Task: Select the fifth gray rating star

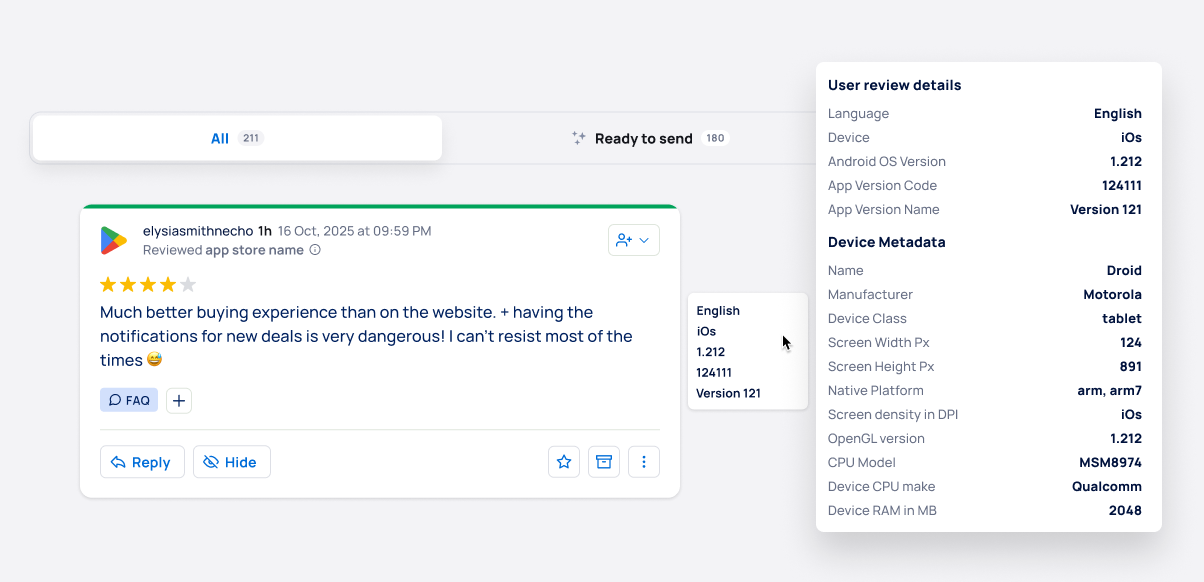Action: [x=186, y=284]
